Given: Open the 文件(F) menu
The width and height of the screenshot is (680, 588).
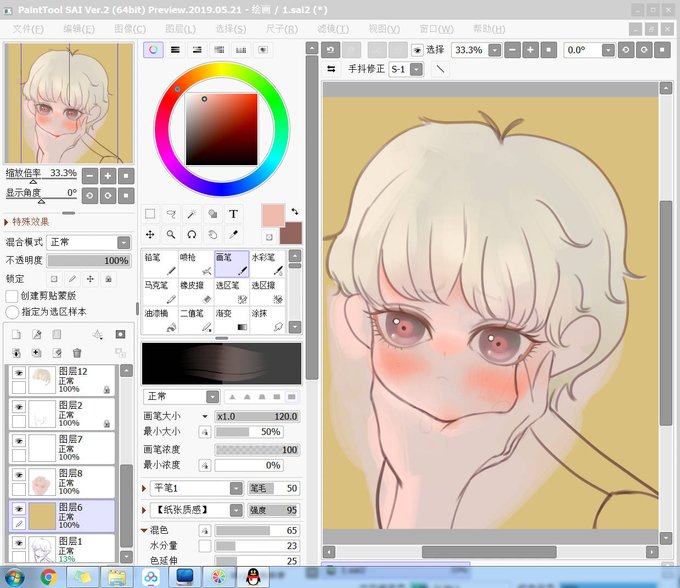Looking at the screenshot, I should tap(28, 29).
